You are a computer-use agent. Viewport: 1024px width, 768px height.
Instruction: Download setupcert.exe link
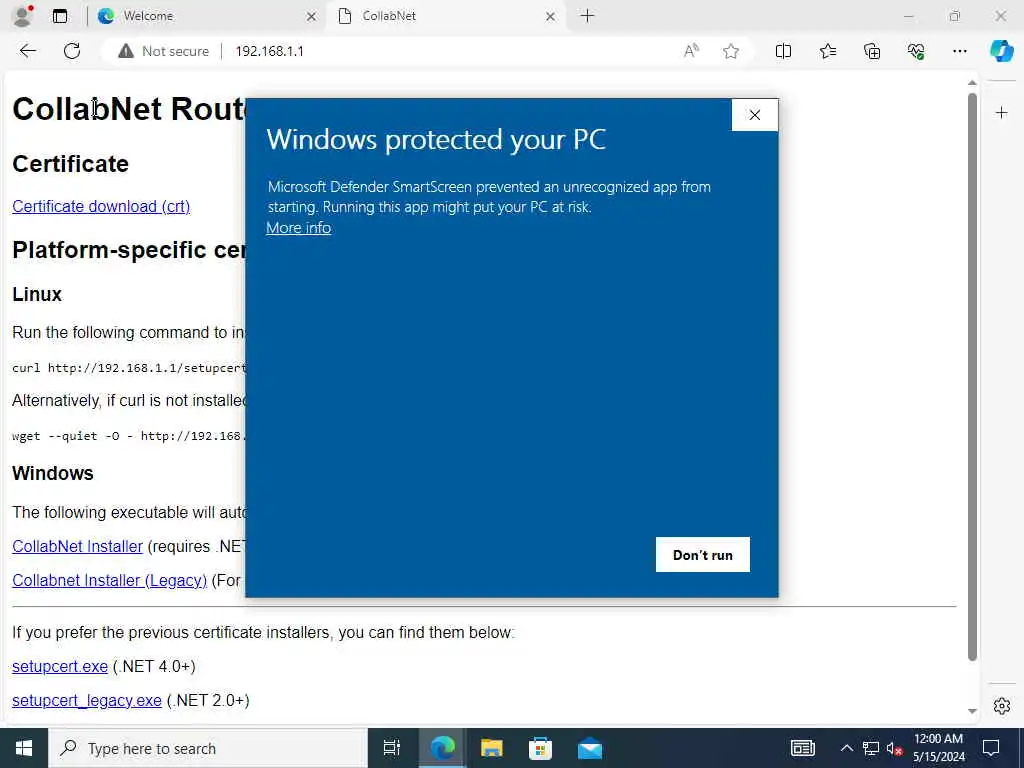(60, 667)
